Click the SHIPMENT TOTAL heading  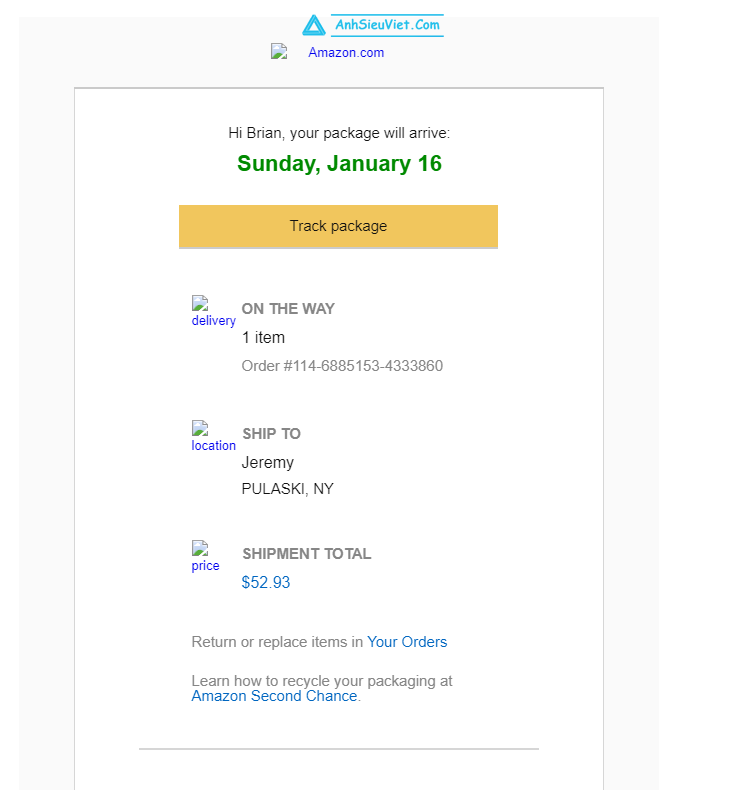[x=307, y=554]
